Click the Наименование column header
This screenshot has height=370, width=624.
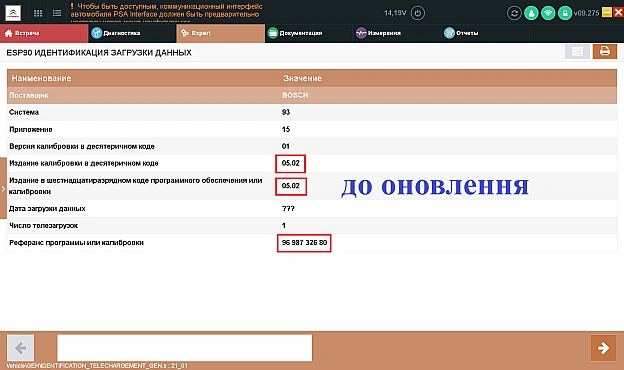point(41,78)
